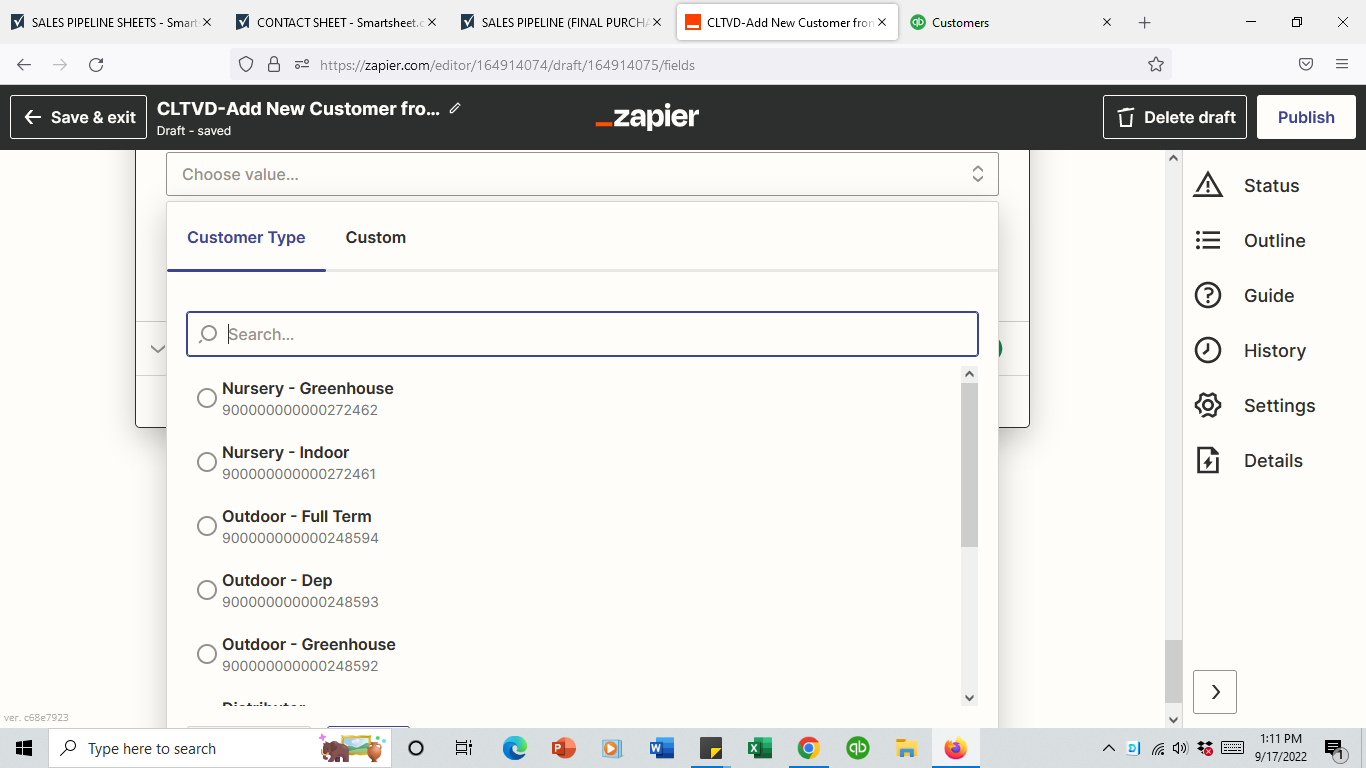This screenshot has width=1366, height=768.
Task: Show hidden system tray icons
Action: 1108,748
